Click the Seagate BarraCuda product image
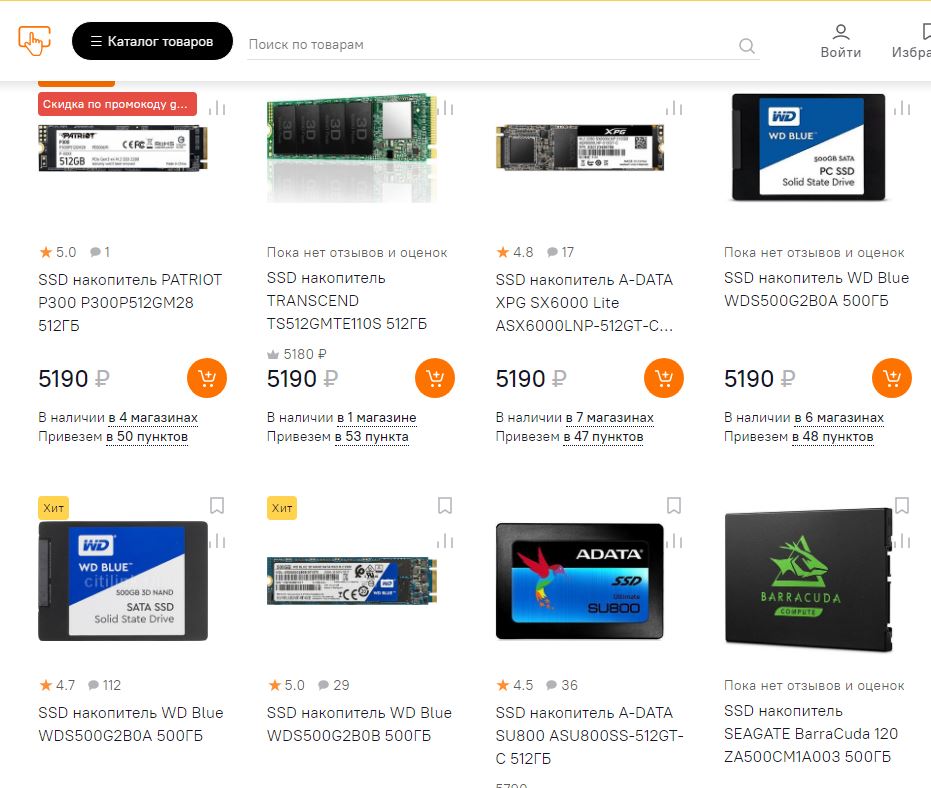The width and height of the screenshot is (931, 788). pyautogui.click(x=809, y=580)
